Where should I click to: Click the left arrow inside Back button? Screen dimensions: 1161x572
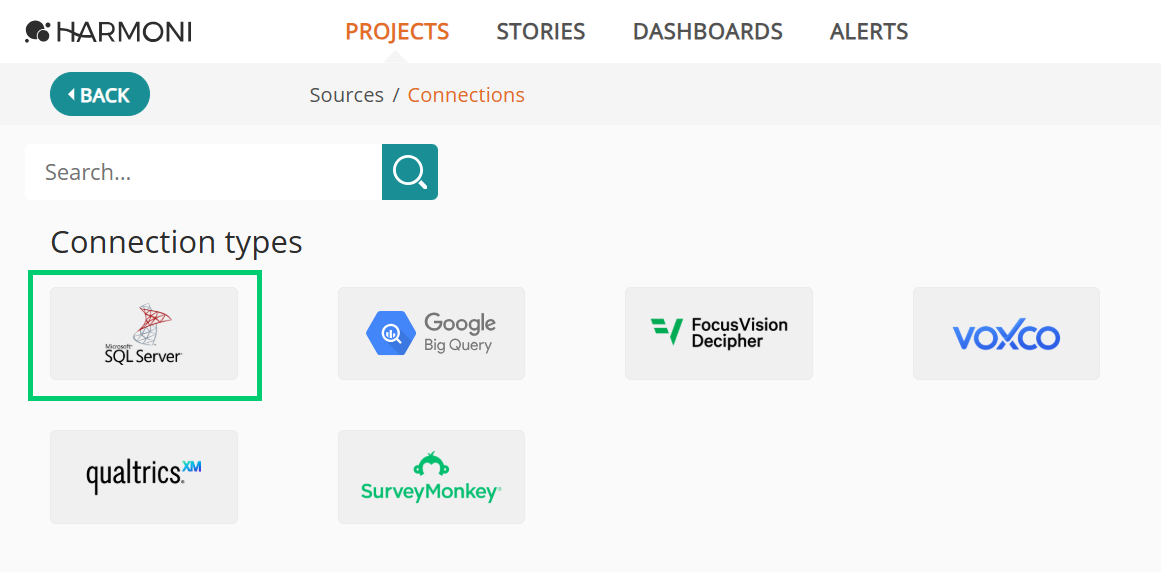[71, 95]
